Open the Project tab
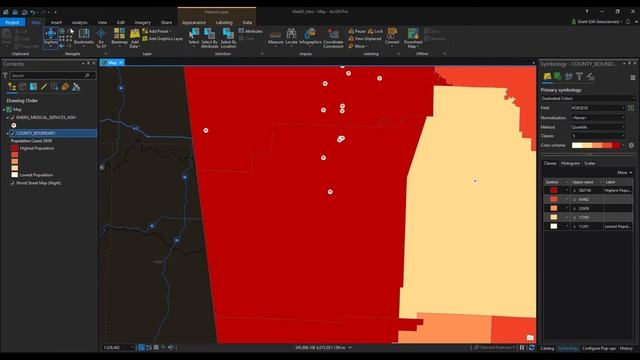 tap(12, 22)
